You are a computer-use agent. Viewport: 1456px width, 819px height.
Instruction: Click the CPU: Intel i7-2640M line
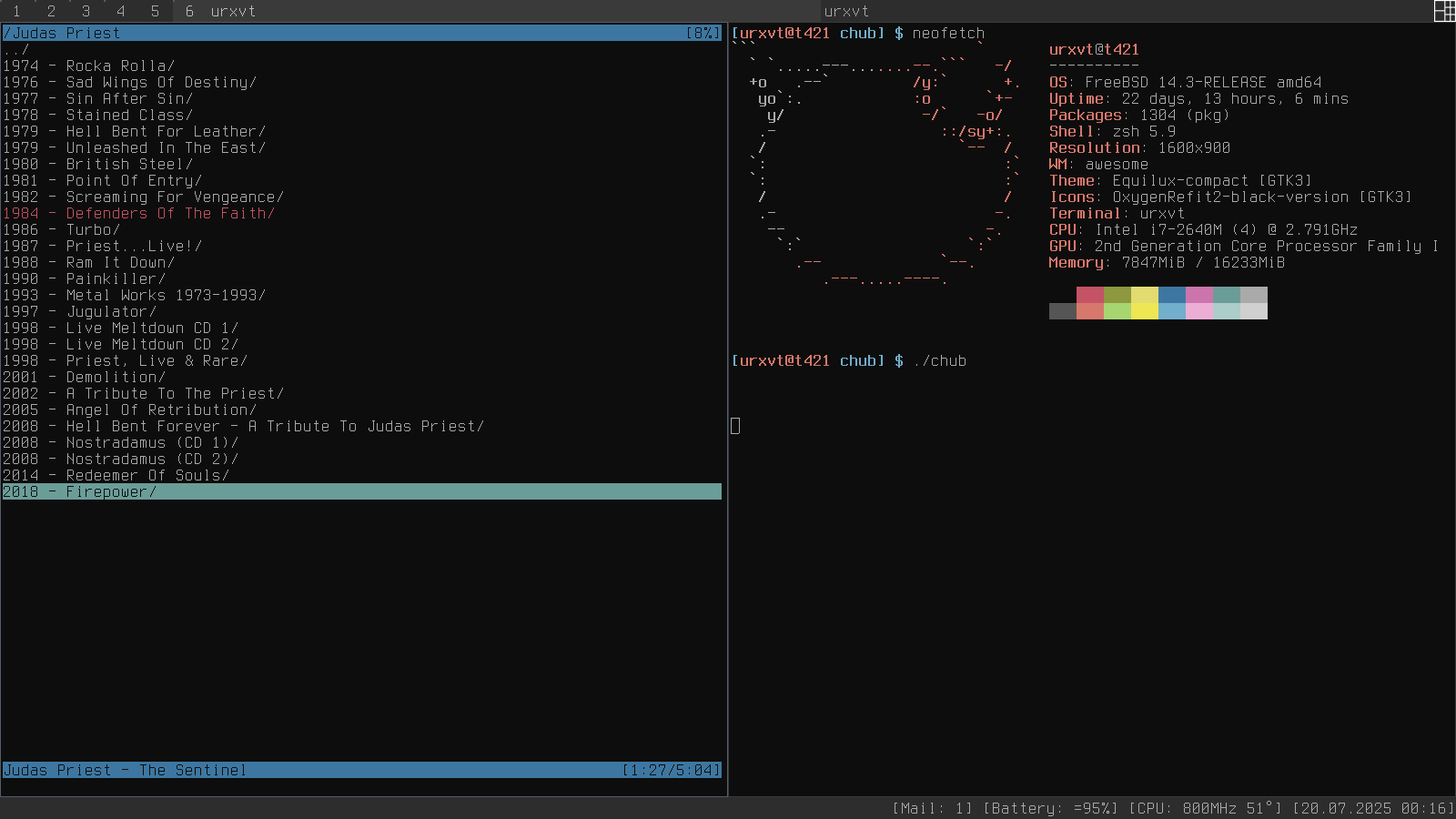pyautogui.click(x=1203, y=229)
